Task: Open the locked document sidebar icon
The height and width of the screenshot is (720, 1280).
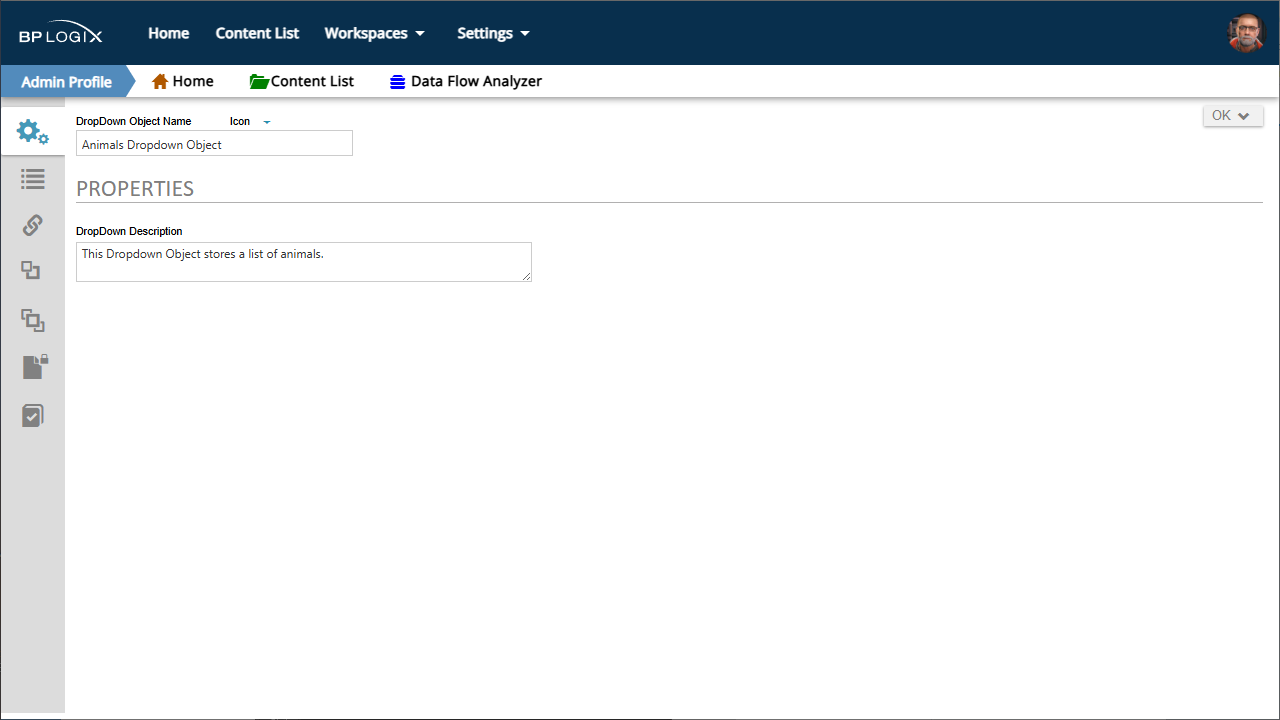Action: pos(35,367)
